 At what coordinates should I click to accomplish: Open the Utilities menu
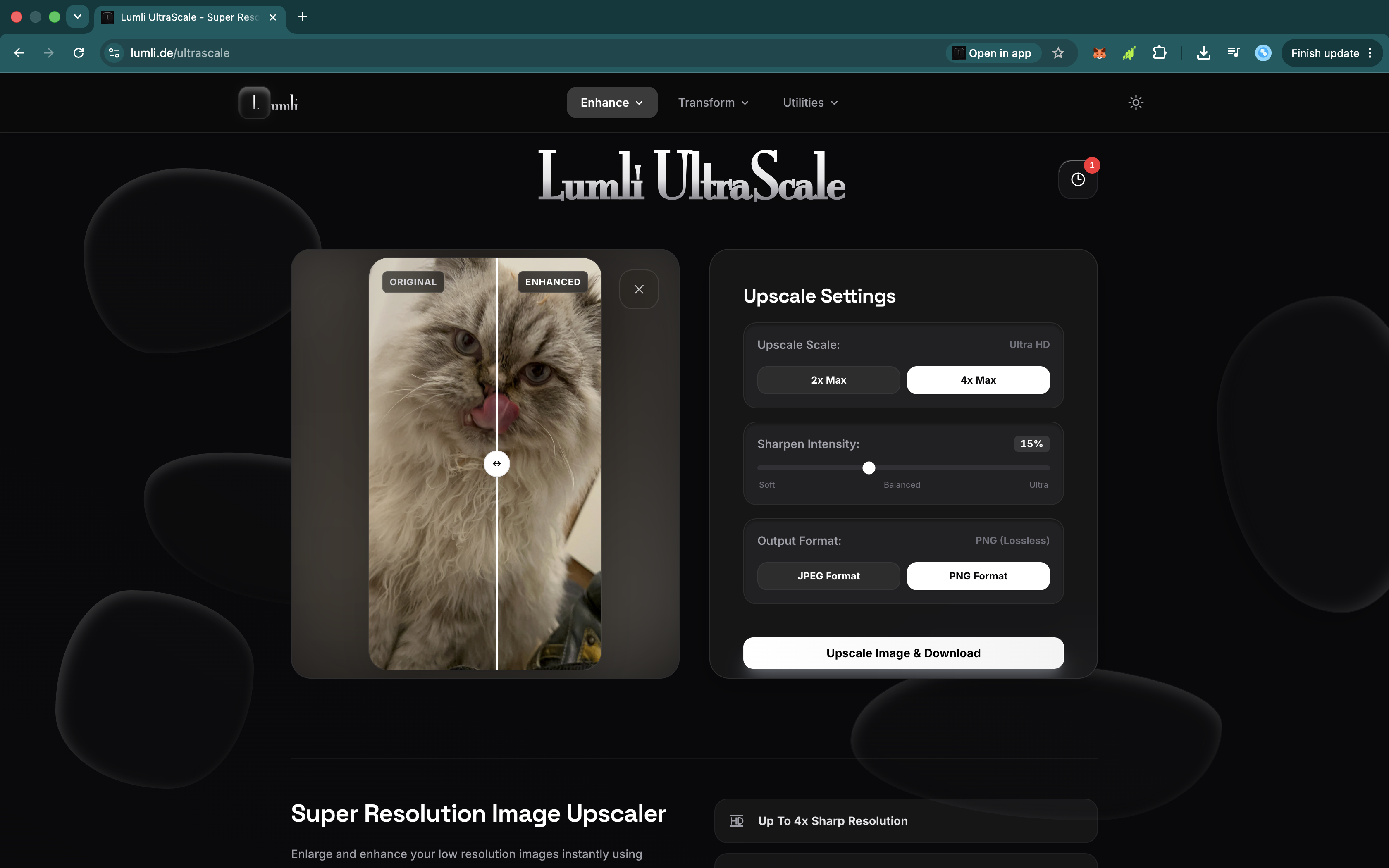tap(810, 103)
